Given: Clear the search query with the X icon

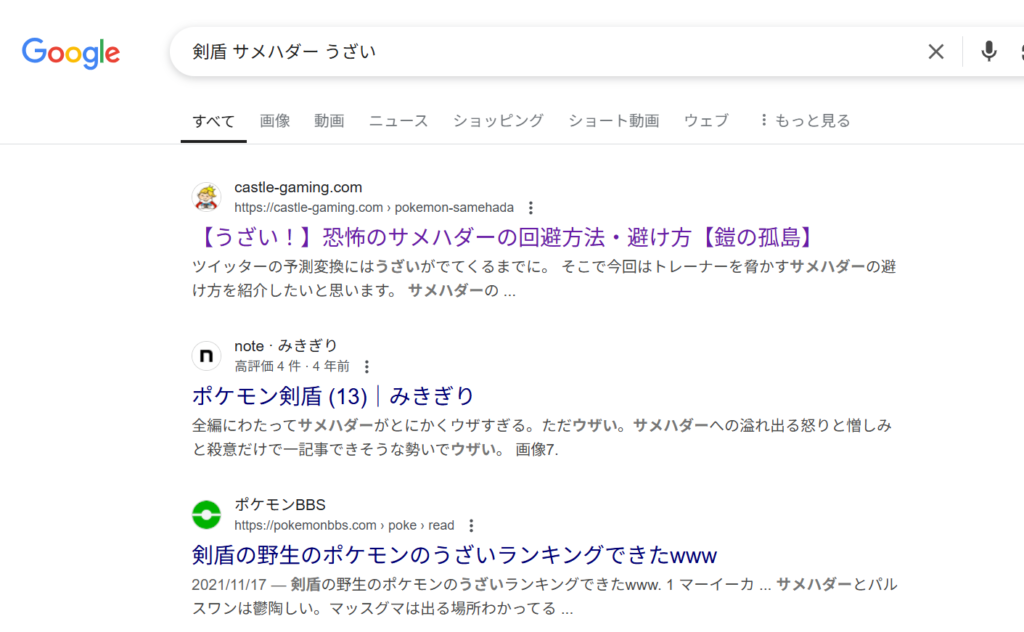Looking at the screenshot, I should click(x=936, y=52).
